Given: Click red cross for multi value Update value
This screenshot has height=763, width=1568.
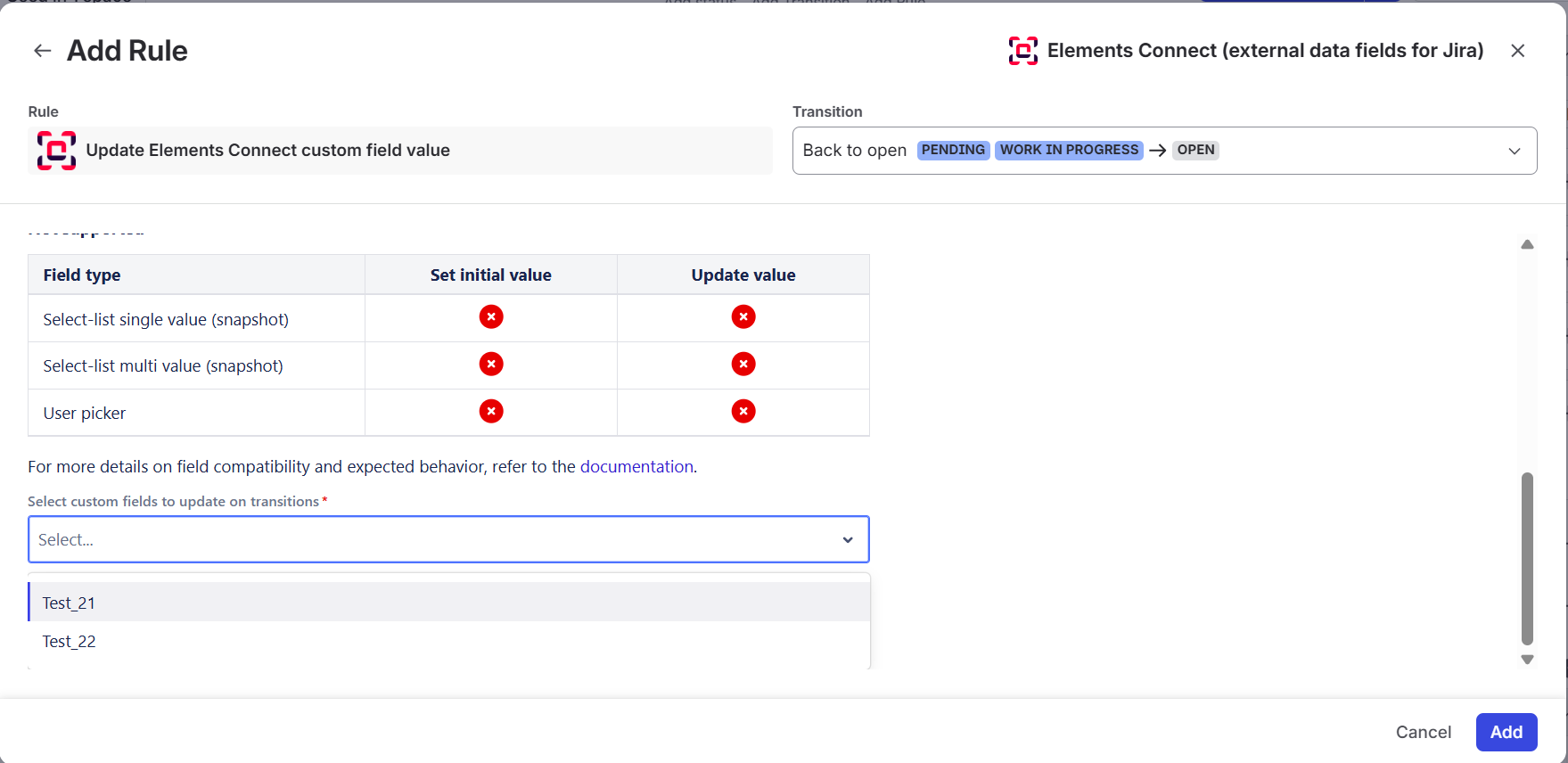Looking at the screenshot, I should point(743,364).
